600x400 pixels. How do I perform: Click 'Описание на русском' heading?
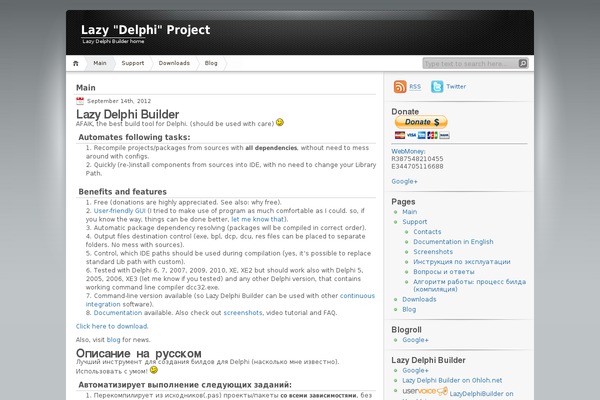pyautogui.click(x=139, y=353)
